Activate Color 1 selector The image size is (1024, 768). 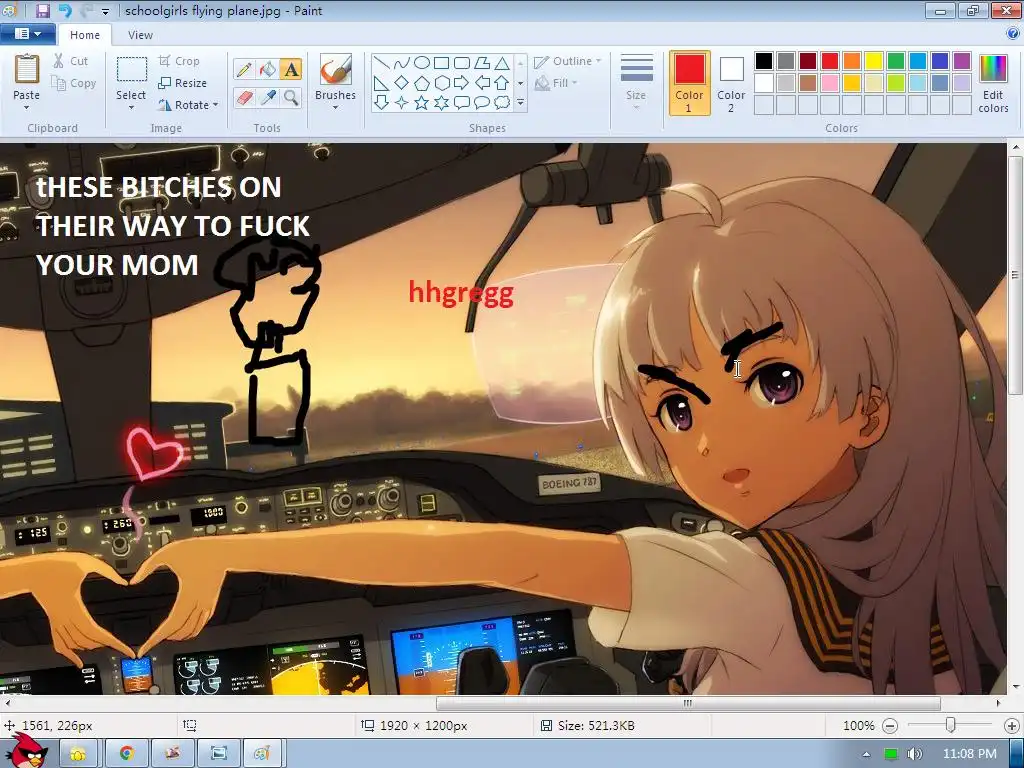click(x=690, y=83)
